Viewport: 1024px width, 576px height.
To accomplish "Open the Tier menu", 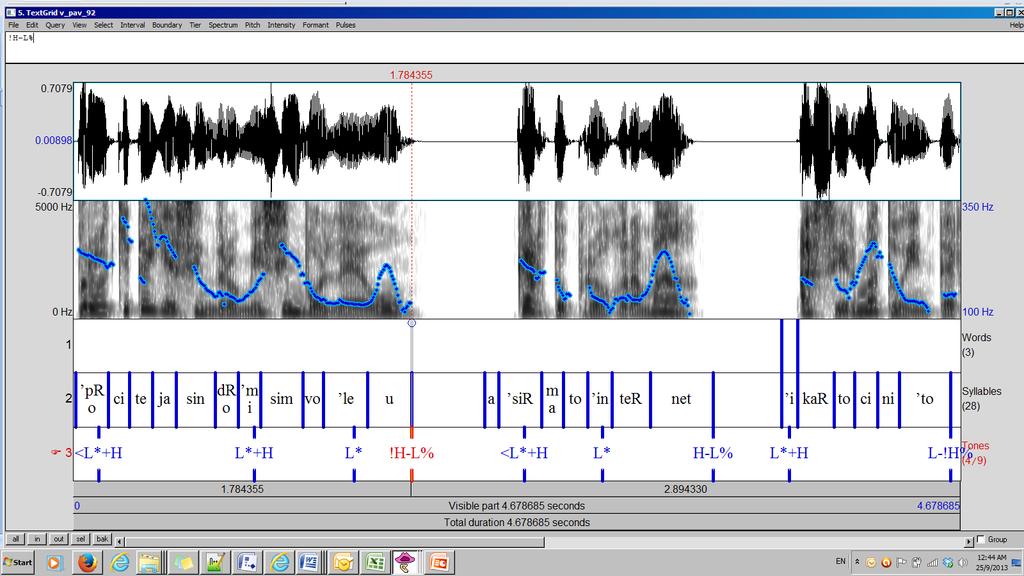I will point(195,25).
